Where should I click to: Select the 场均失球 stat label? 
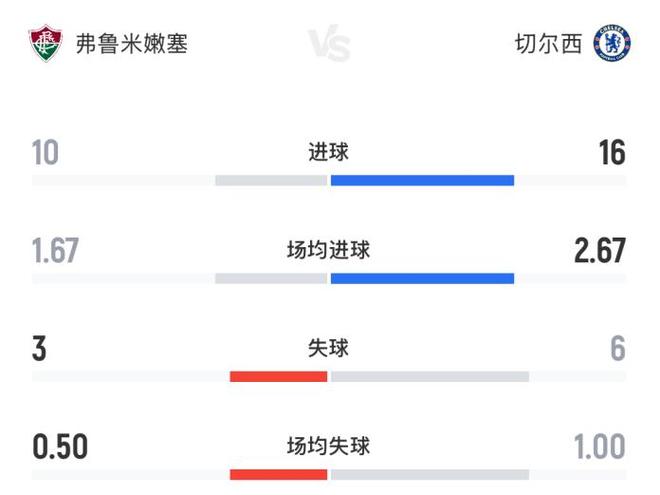329,446
